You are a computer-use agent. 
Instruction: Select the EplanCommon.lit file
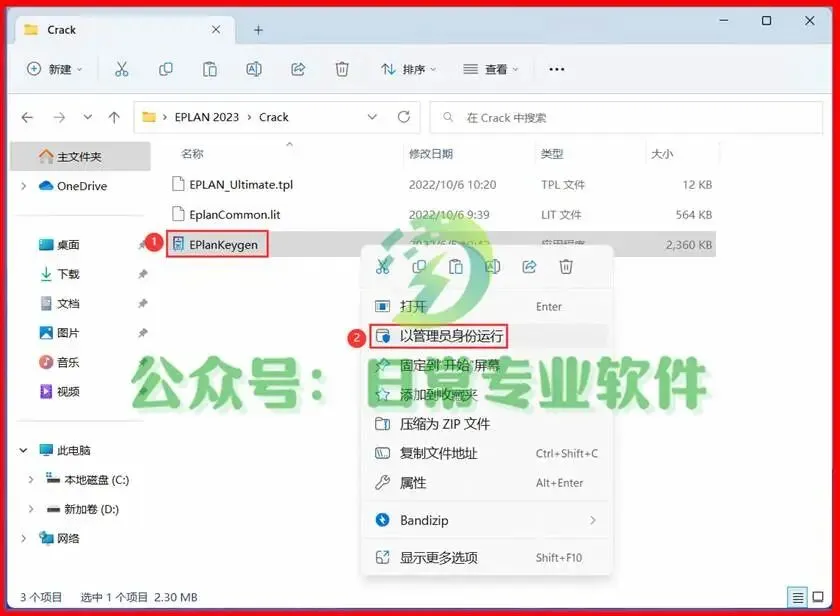click(442, 215)
